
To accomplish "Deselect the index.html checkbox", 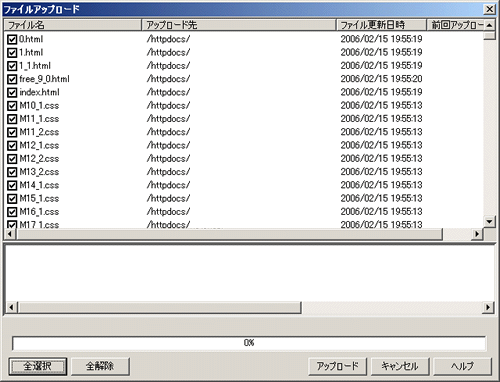I will 12,93.
